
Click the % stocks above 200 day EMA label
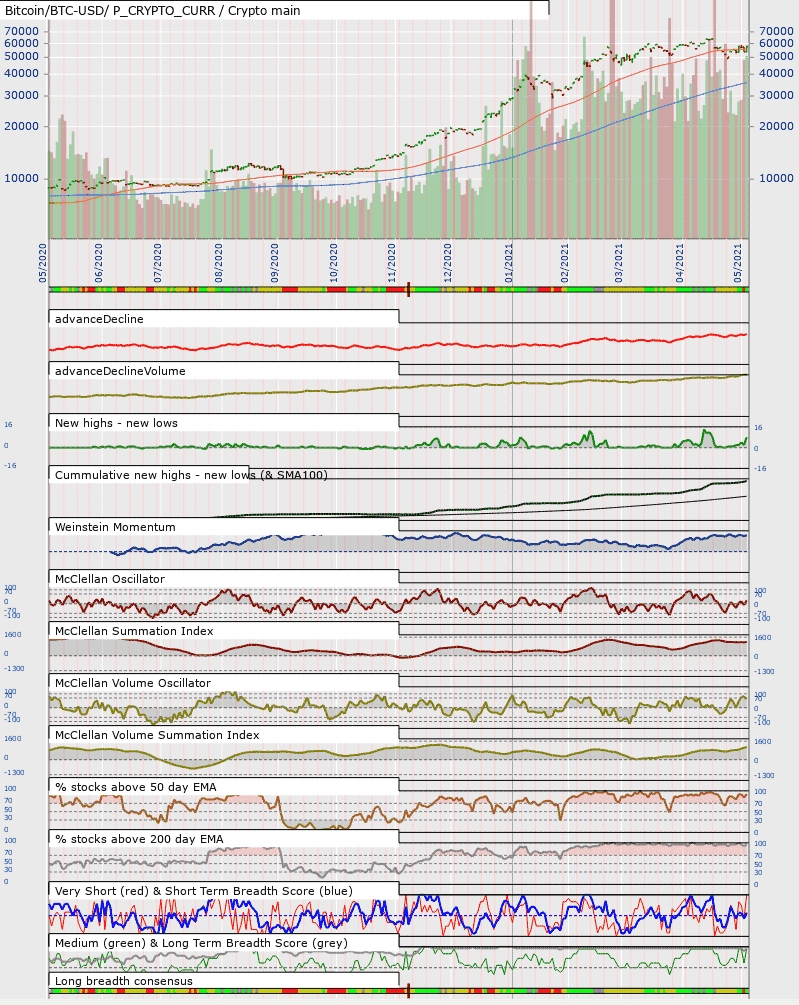pos(139,839)
